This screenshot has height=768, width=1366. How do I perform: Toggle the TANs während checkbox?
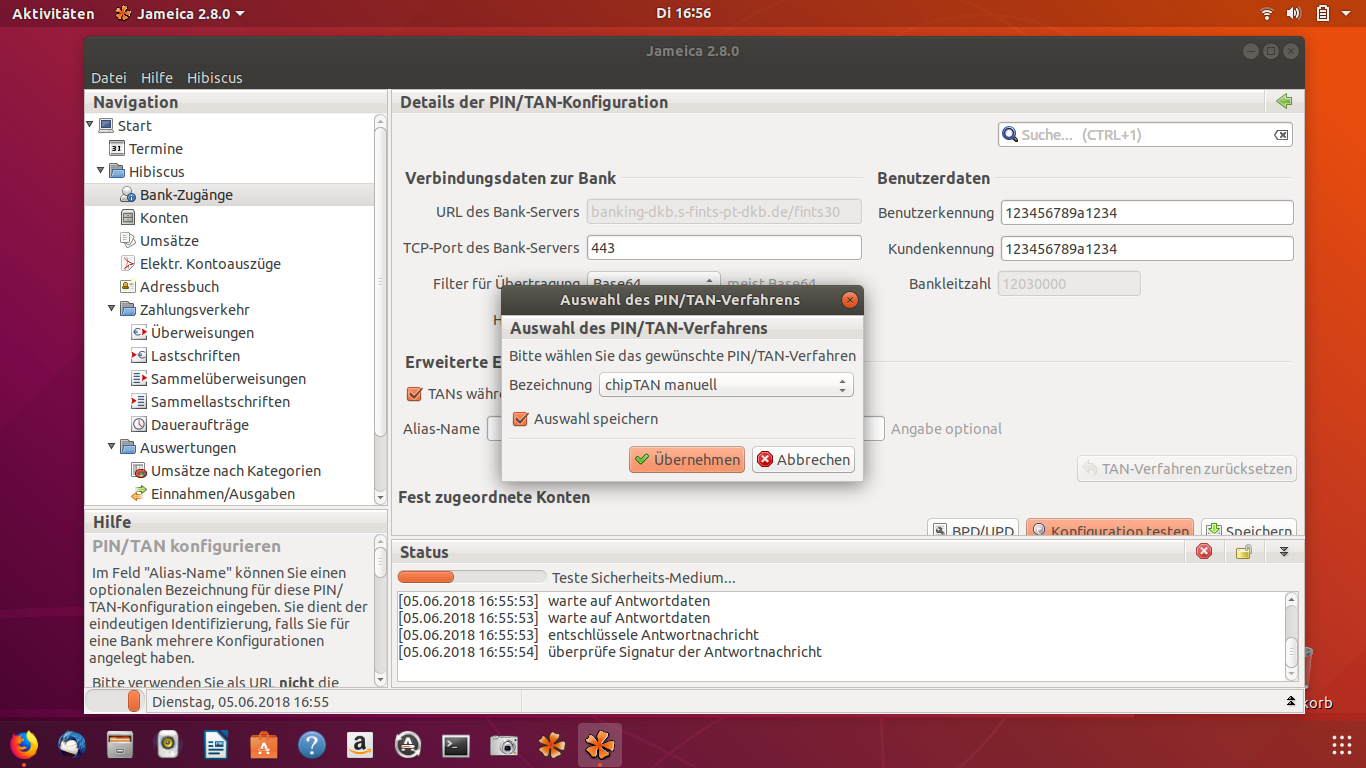tap(414, 394)
